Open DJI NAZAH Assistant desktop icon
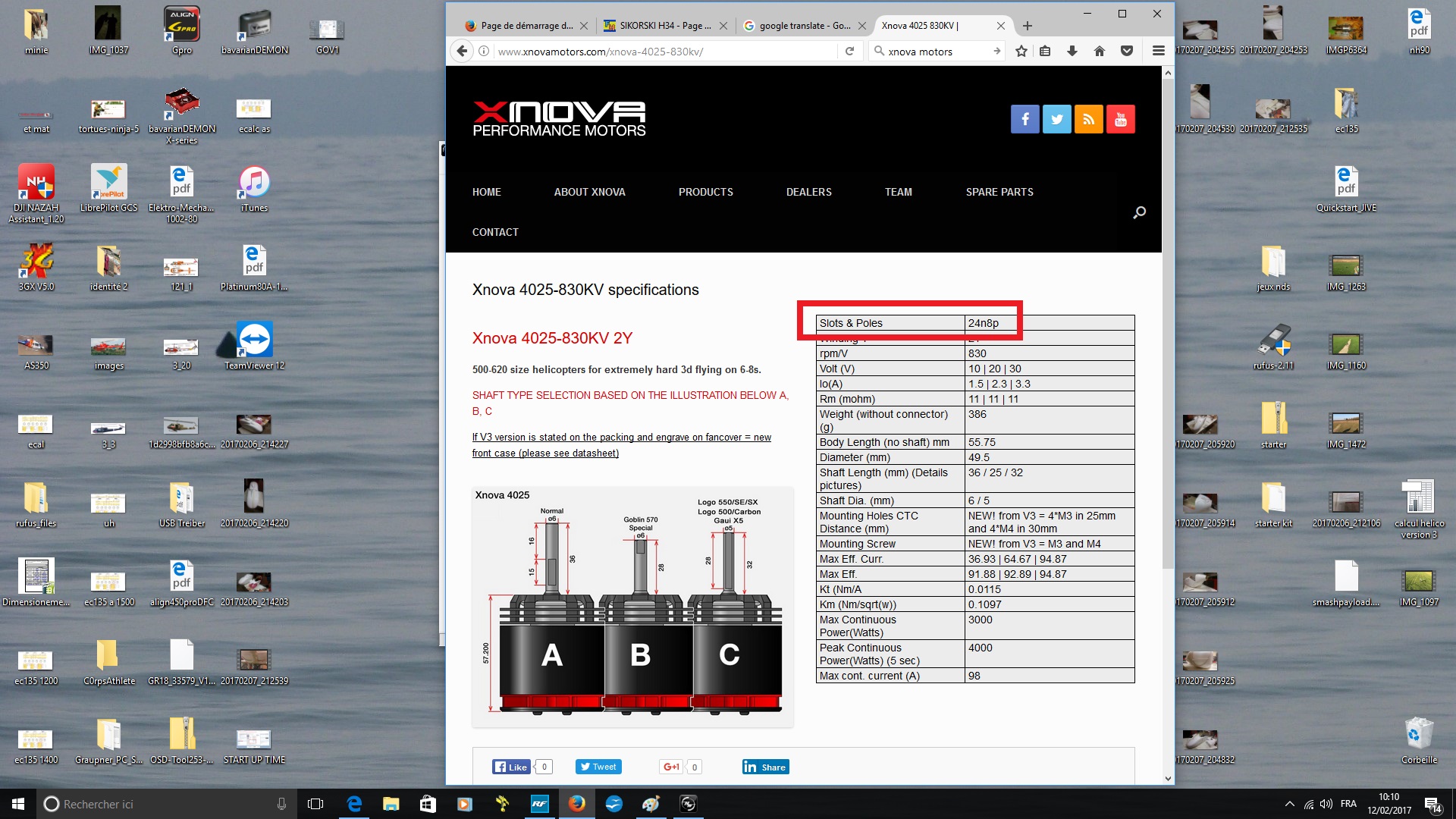The image size is (1456, 819). point(36,193)
